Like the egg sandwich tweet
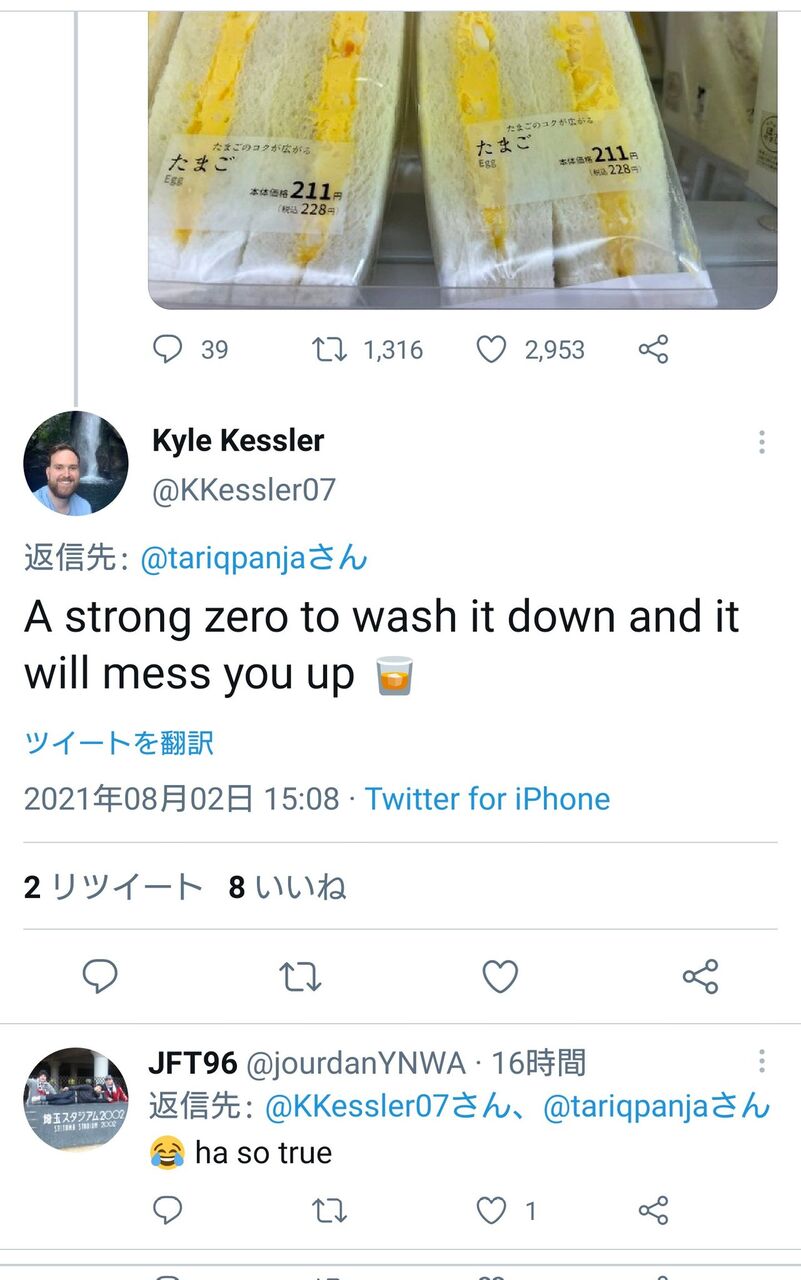This screenshot has width=801, height=1280. [490, 349]
